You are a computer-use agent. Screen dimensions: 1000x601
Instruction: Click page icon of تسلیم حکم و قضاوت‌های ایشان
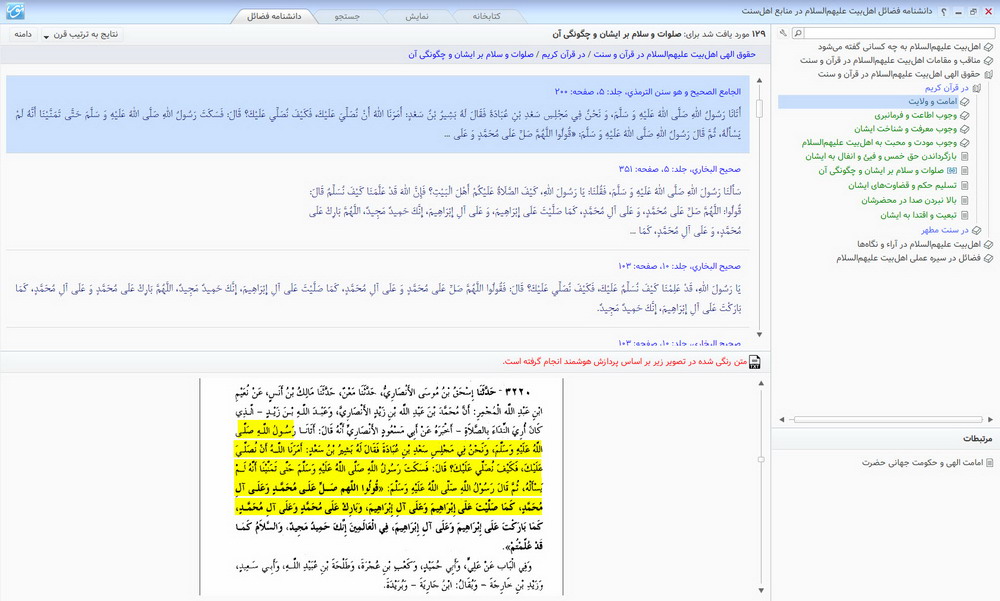pos(965,186)
